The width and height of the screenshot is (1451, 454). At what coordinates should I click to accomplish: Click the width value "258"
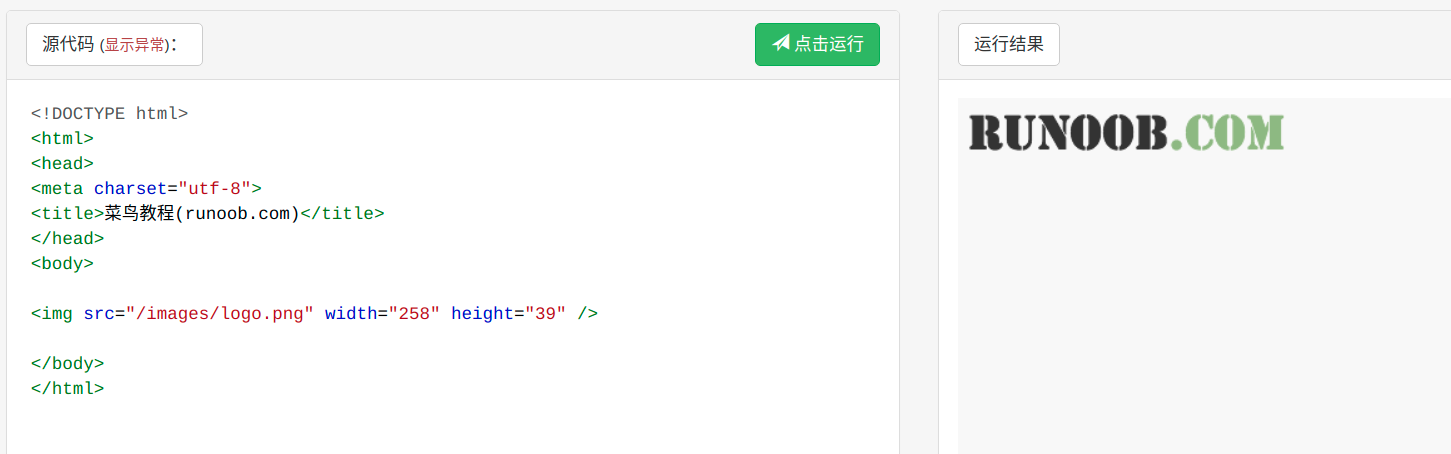414,314
